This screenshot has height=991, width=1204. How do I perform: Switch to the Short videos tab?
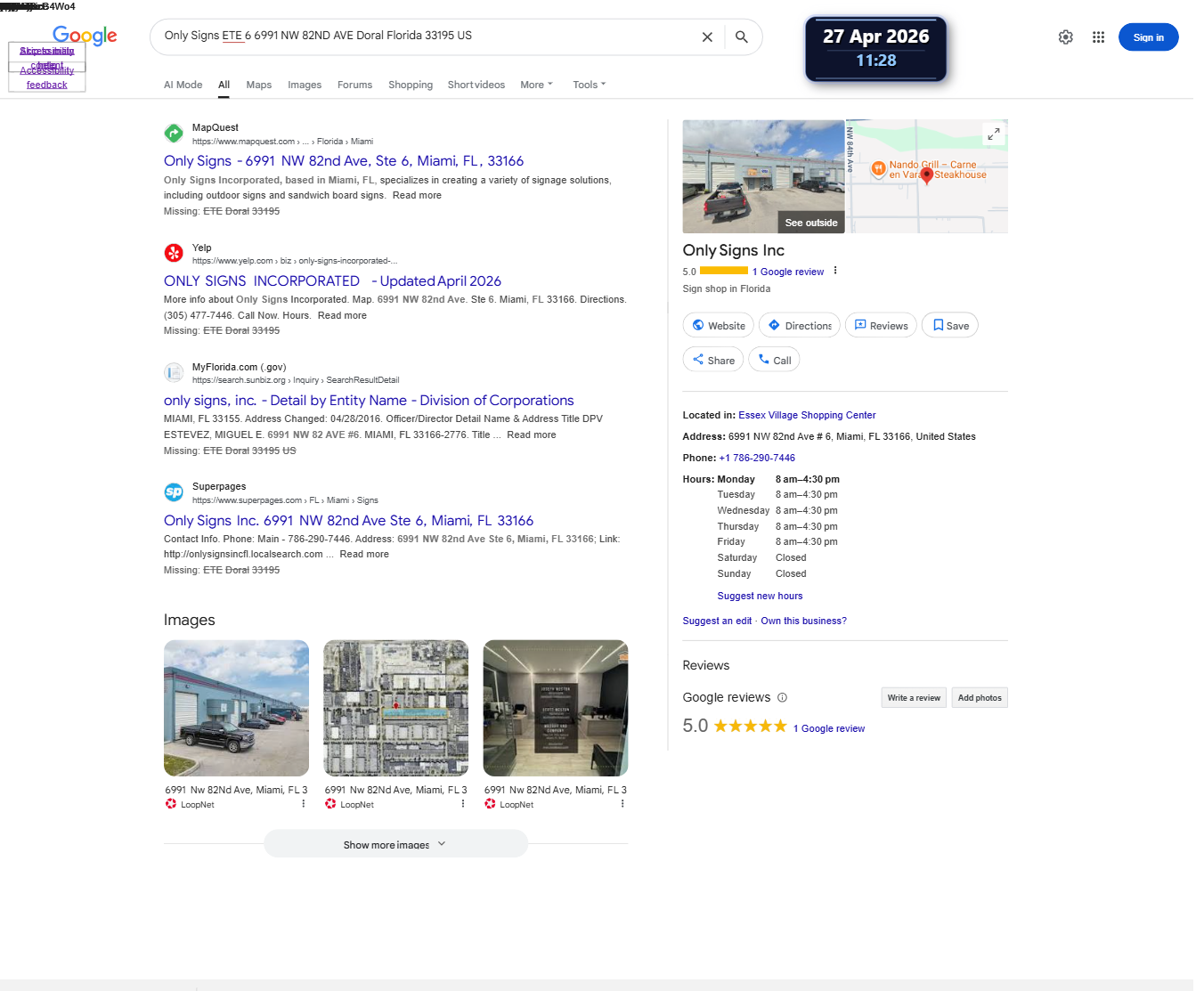tap(476, 85)
